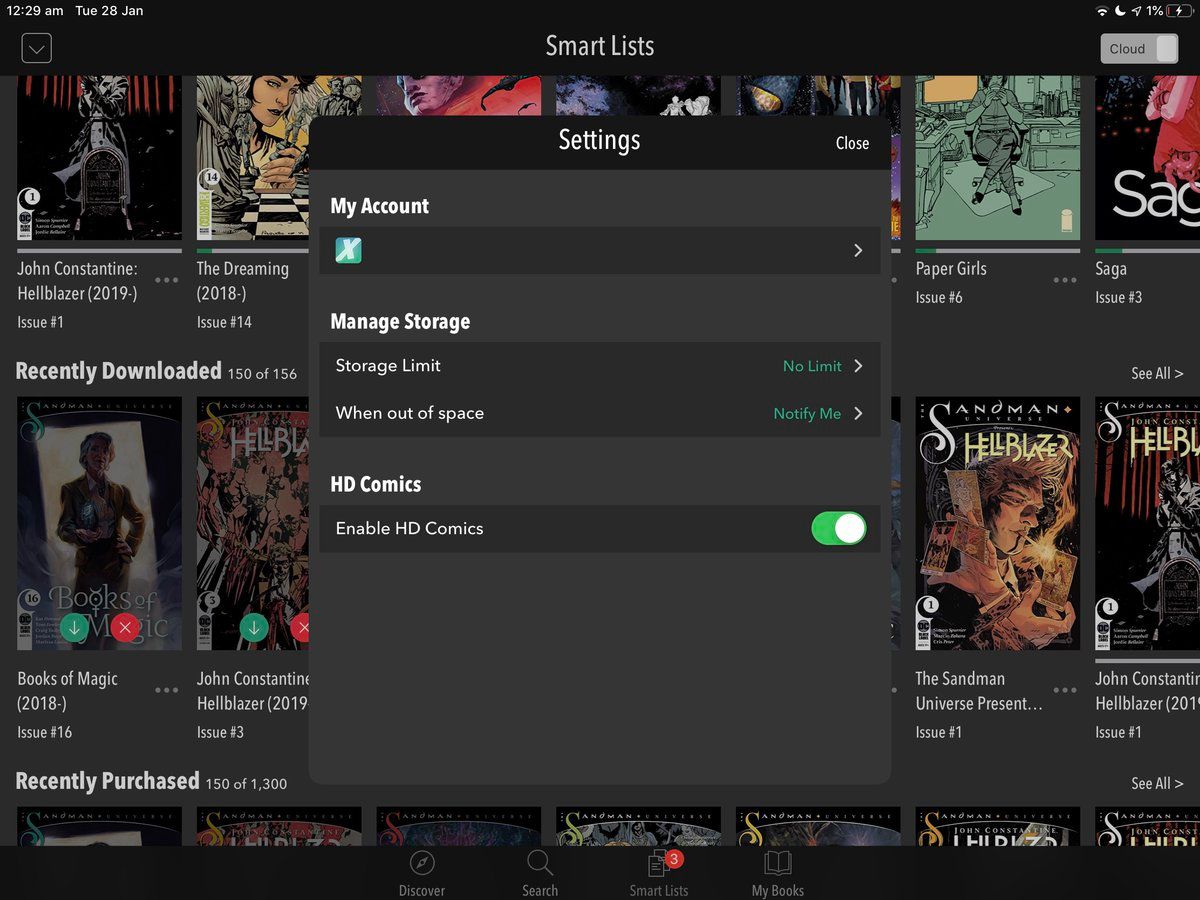Tap green download arrow on Books of Magic
This screenshot has width=1200, height=900.
pos(74,628)
